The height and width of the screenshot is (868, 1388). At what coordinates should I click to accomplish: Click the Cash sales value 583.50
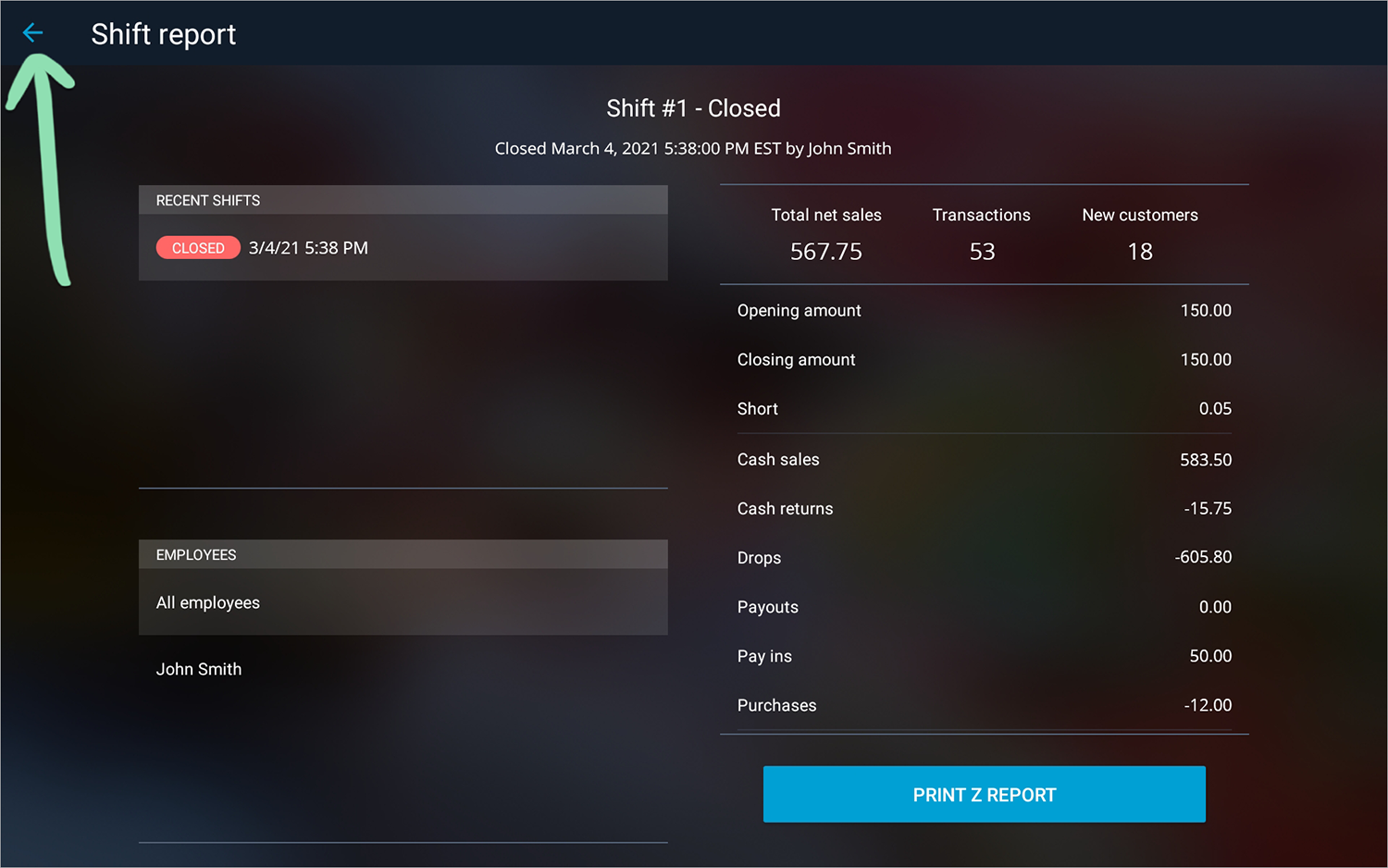click(x=1206, y=460)
